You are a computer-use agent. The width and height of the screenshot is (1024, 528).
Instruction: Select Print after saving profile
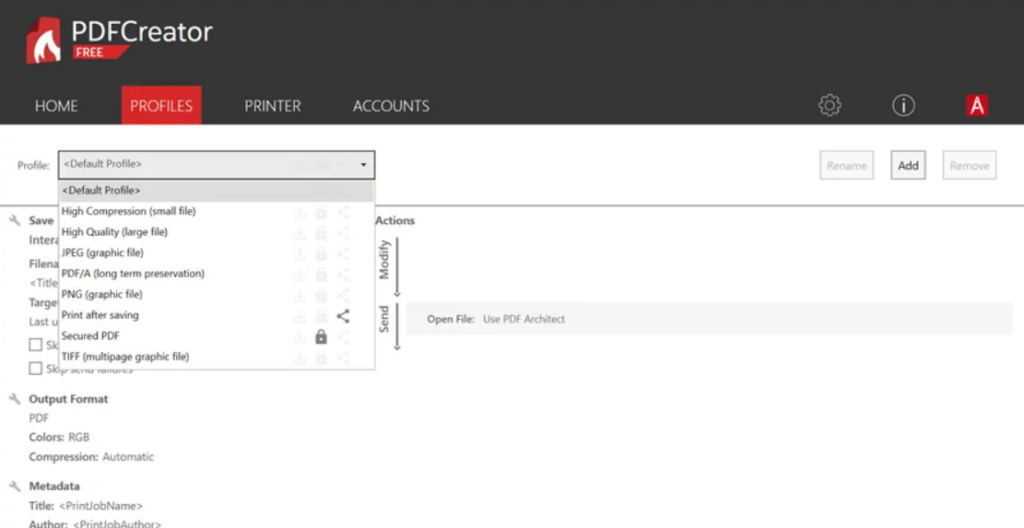[216, 315]
